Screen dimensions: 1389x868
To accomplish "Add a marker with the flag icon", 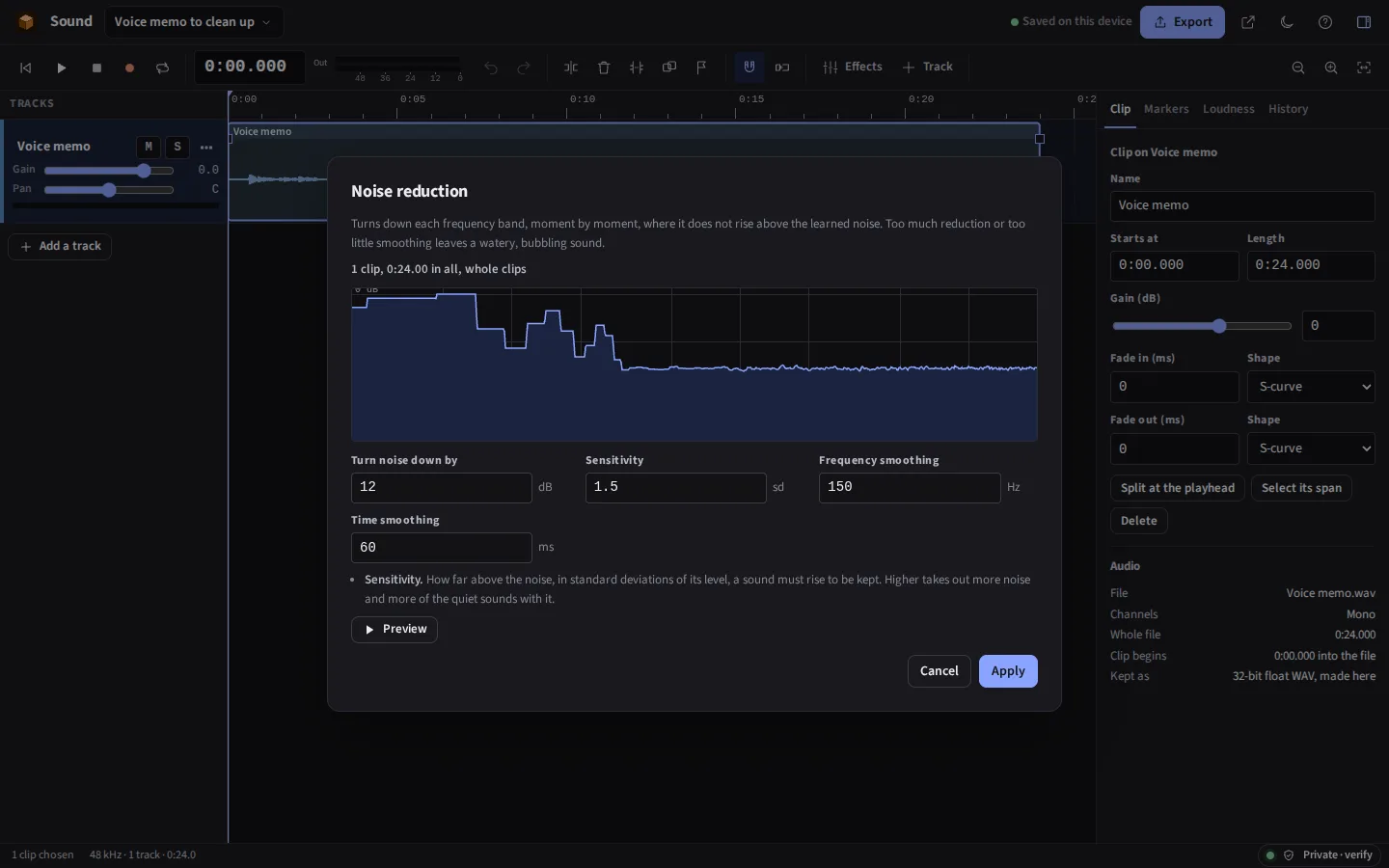I will click(x=702, y=68).
